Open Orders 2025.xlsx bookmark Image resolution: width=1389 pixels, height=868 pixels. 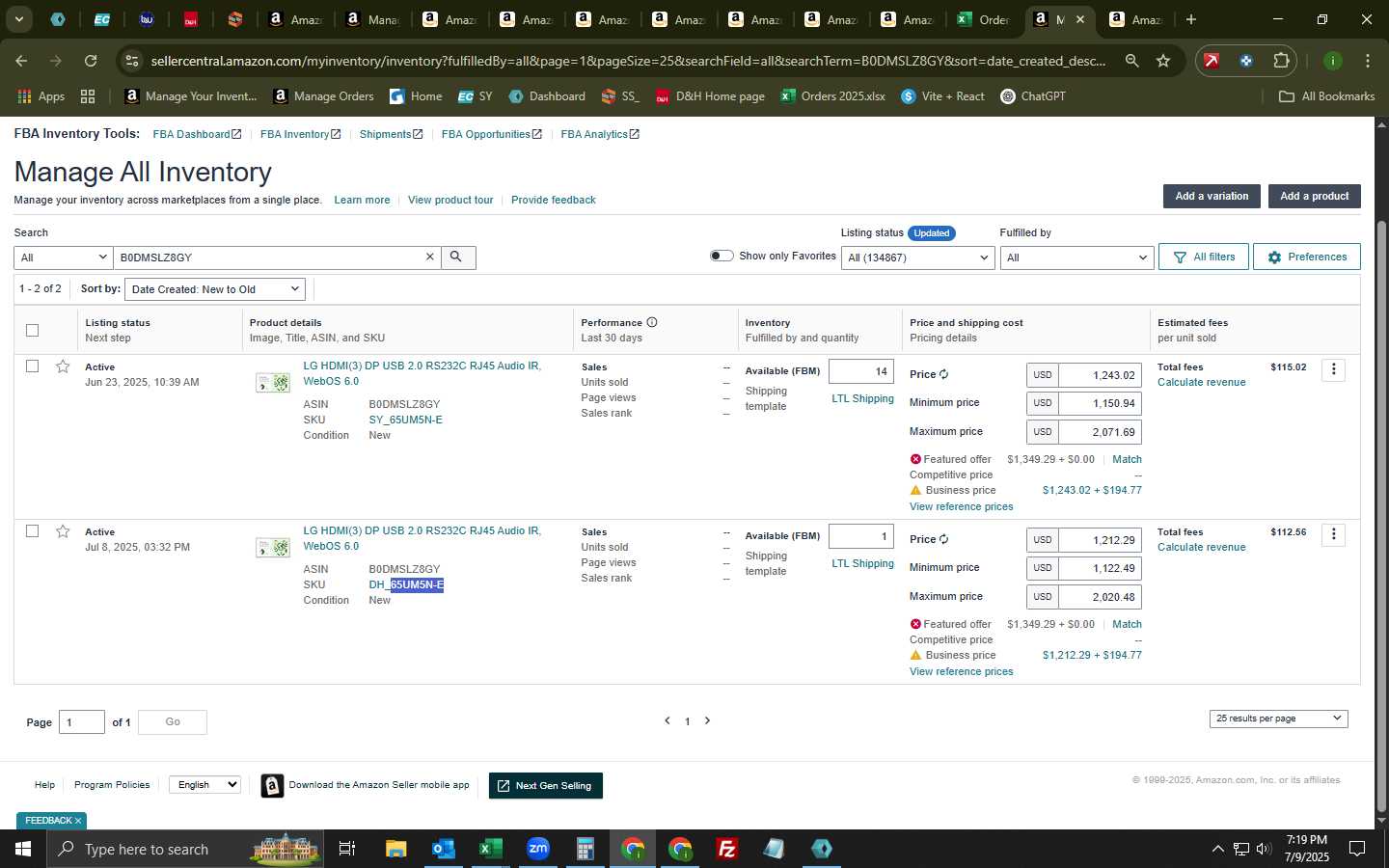833,96
